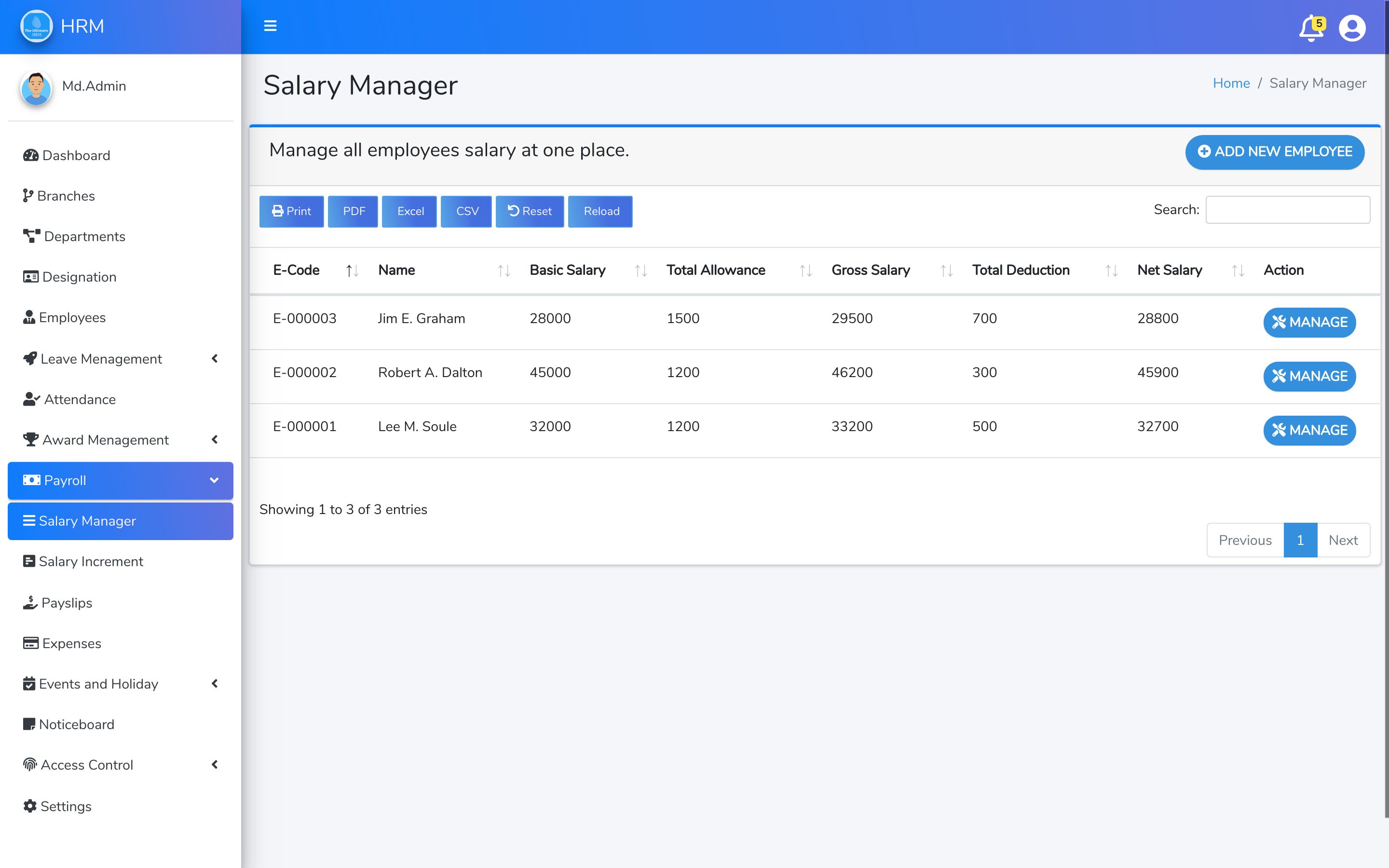Click the notification bell icon
Screen dimensions: 1389x868
[x=1310, y=29]
